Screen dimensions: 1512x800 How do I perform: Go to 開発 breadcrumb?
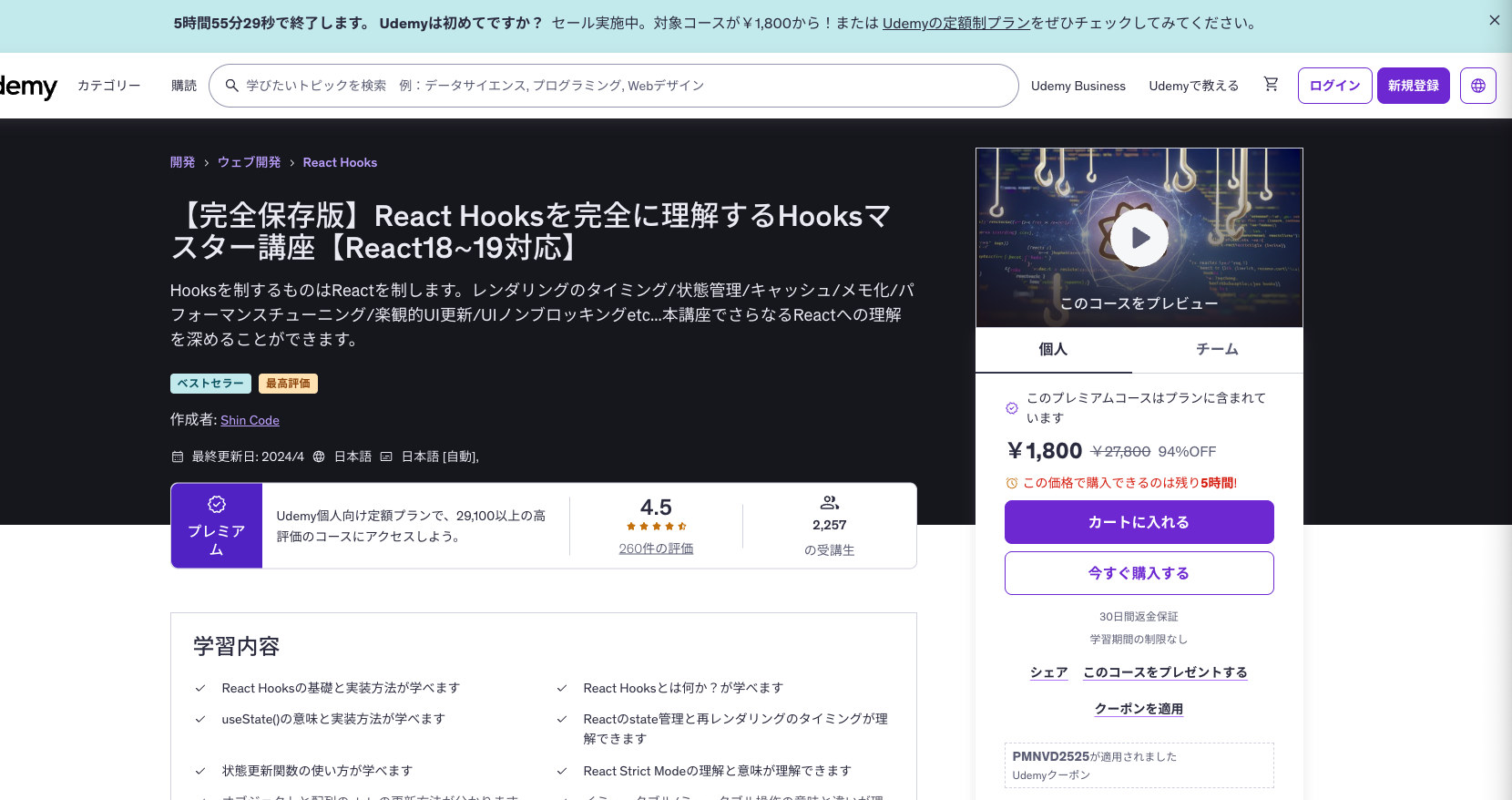click(x=182, y=162)
